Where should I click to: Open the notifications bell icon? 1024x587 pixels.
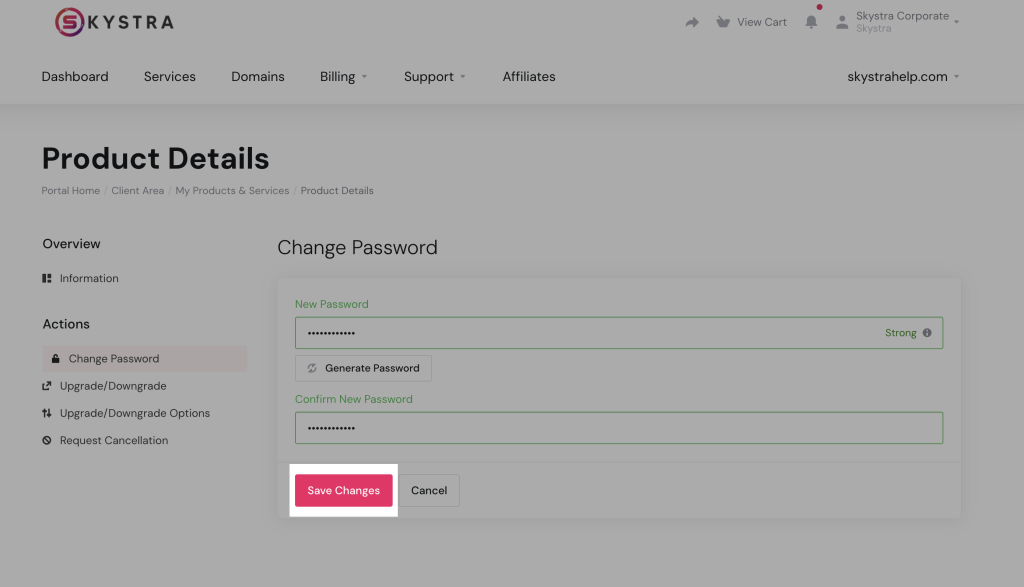click(811, 22)
